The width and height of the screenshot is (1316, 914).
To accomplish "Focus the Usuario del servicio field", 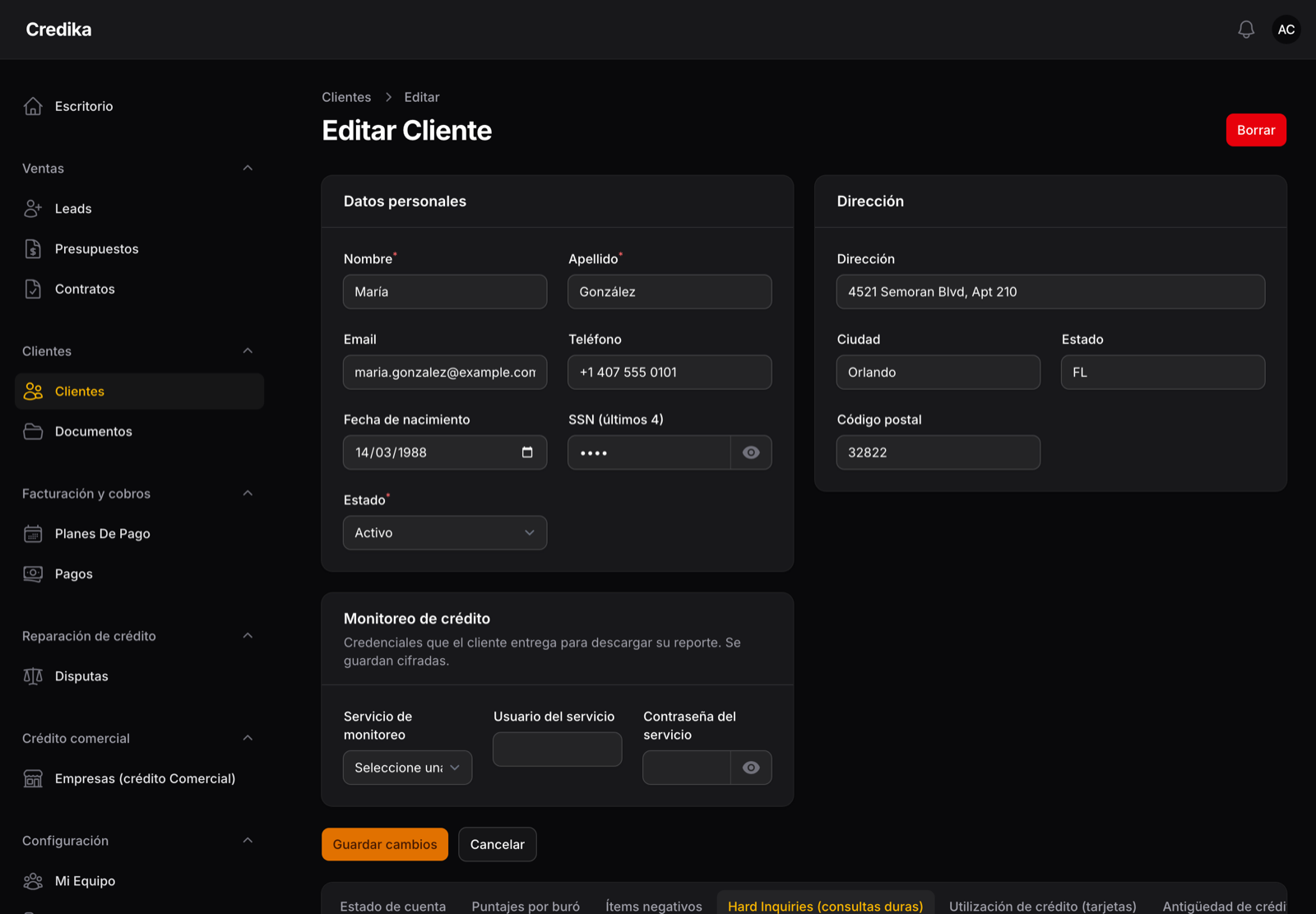I will pyautogui.click(x=558, y=749).
